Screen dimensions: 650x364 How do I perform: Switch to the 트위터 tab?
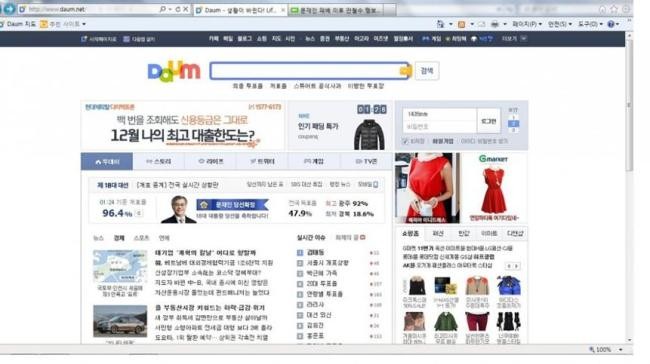tap(262, 161)
